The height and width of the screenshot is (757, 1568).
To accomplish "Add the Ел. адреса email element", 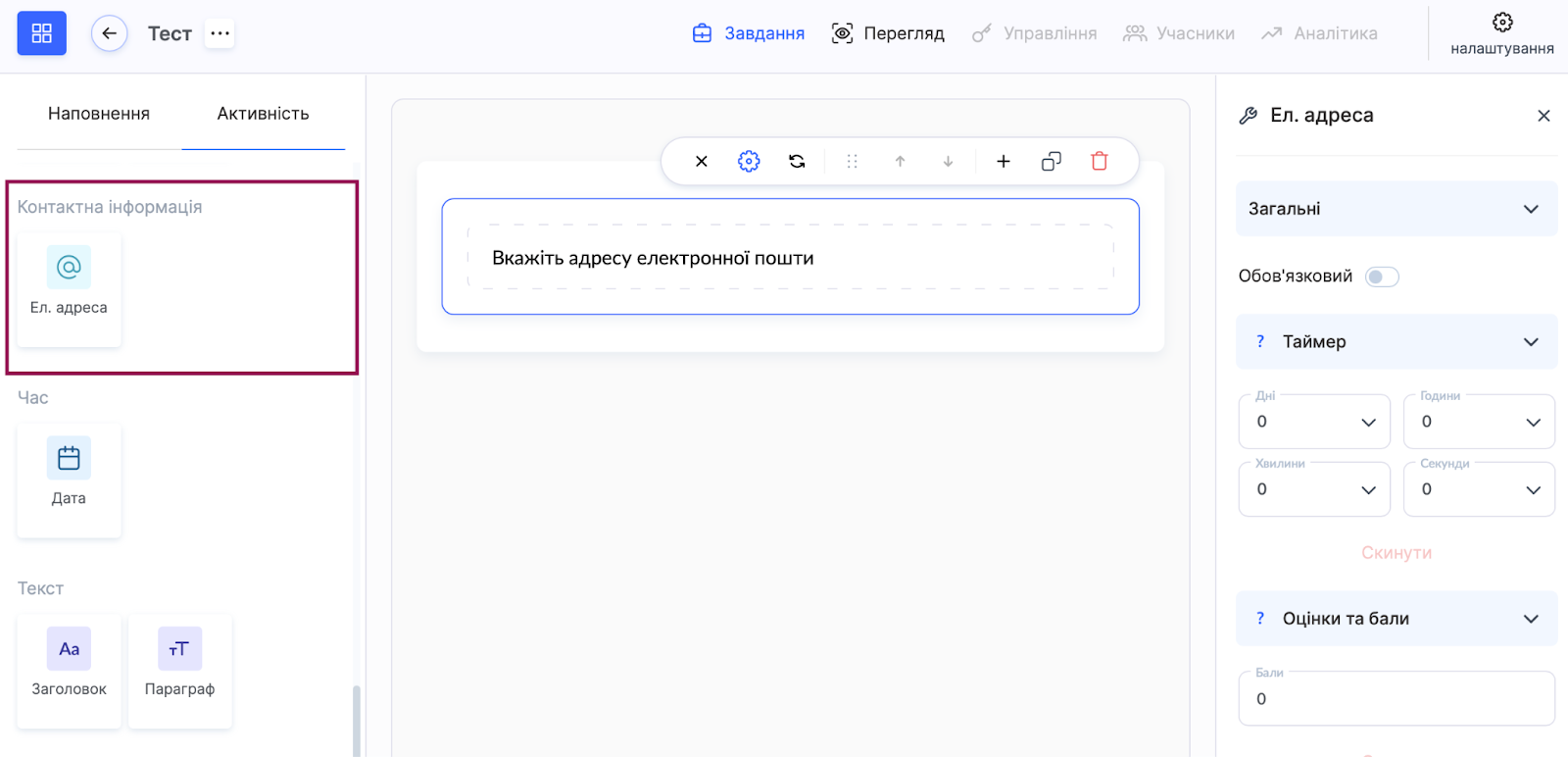I will pos(69,289).
